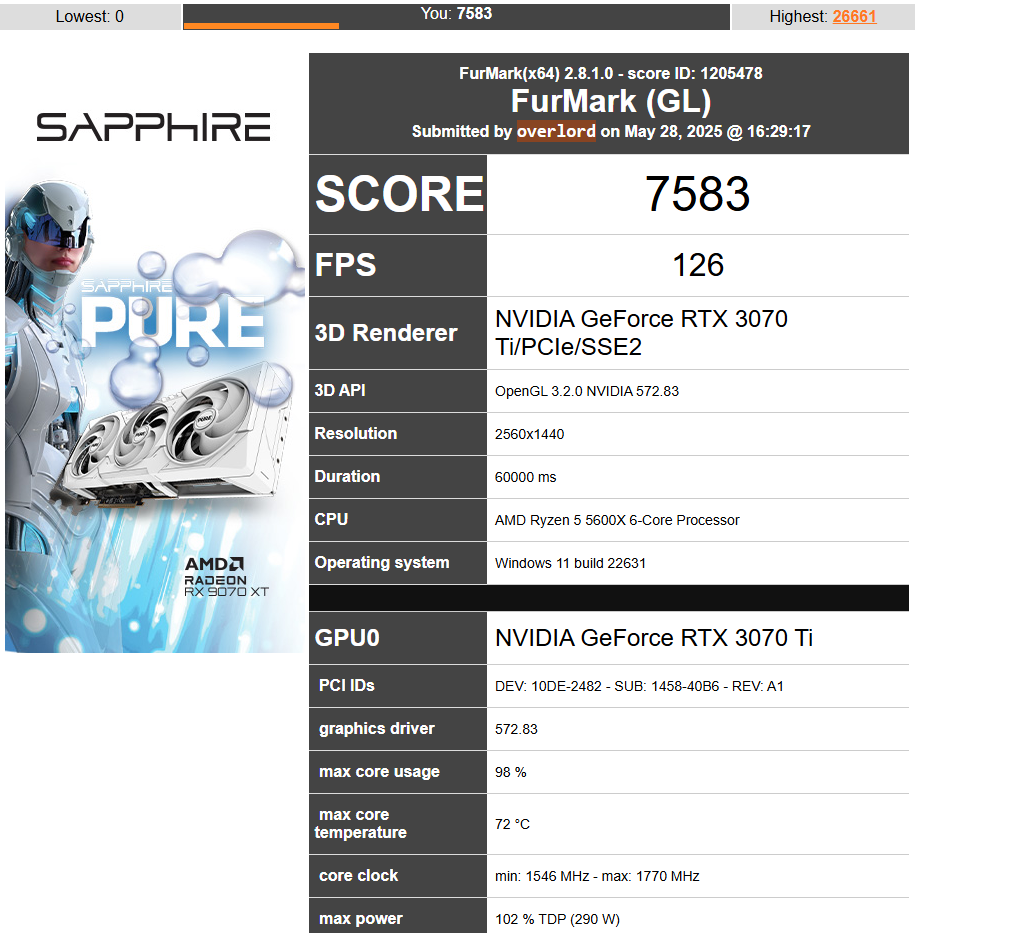This screenshot has height=933, width=1023.
Task: Select the max core usage value 98 %
Action: tap(510, 772)
